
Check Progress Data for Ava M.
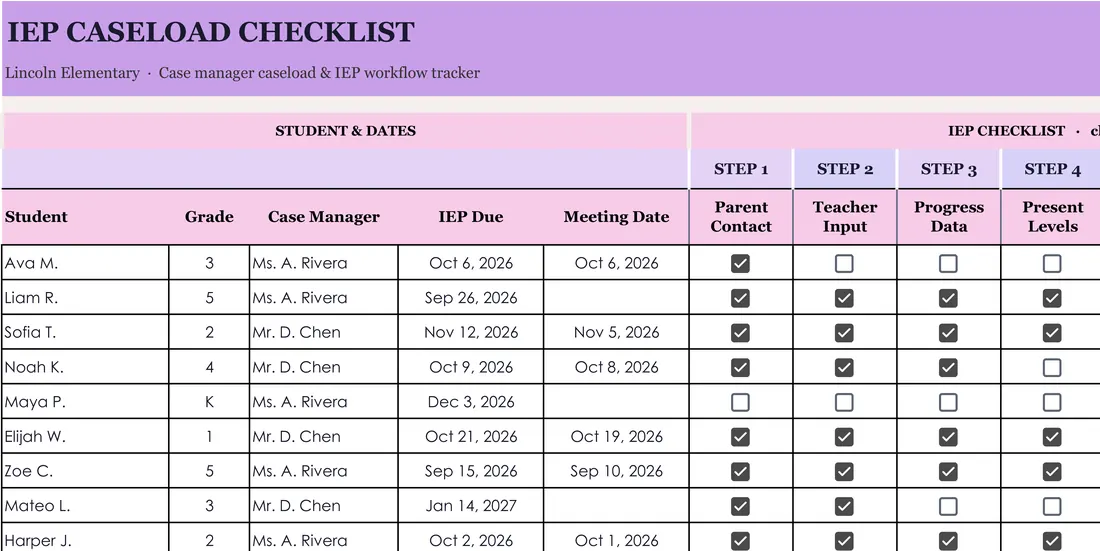948,263
